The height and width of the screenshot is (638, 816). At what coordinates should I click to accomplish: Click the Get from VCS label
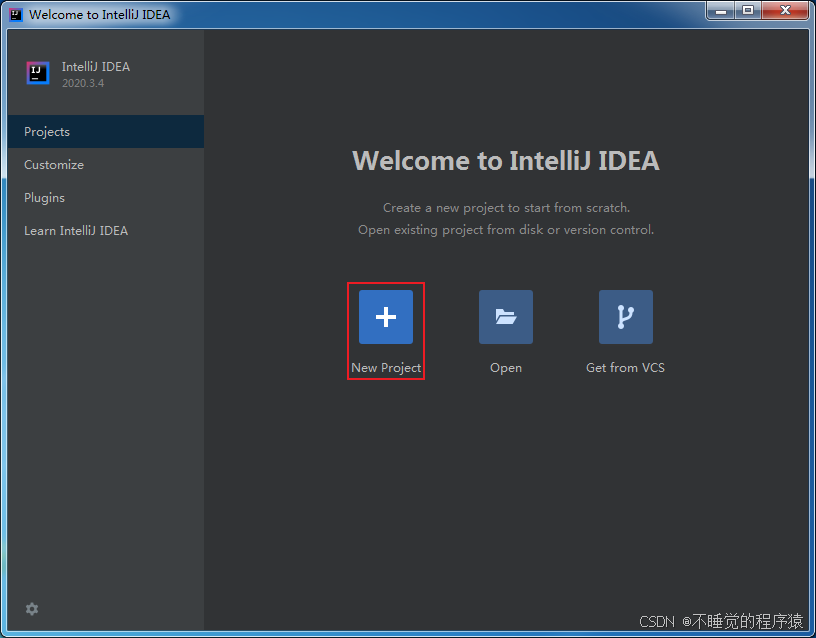[626, 367]
